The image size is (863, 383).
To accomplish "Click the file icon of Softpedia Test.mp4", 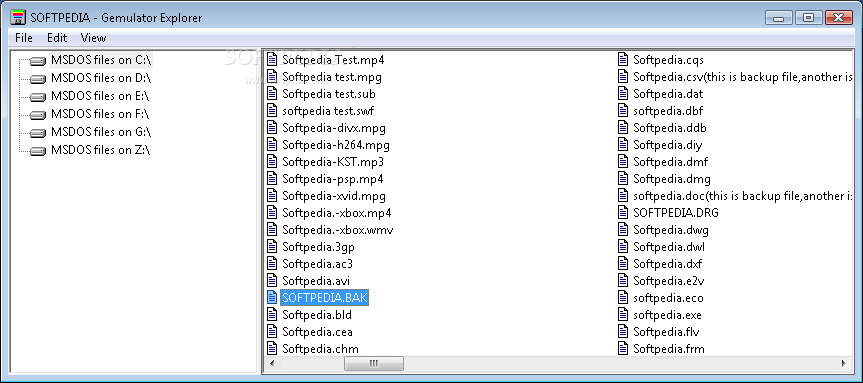I will (x=272, y=59).
